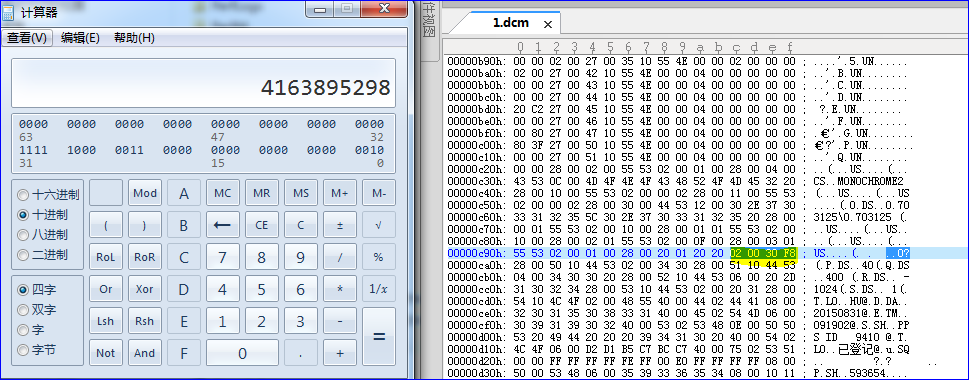Image resolution: width=969 pixels, height=380 pixels.
Task: Open the 查看(V) menu
Action: coord(27,38)
